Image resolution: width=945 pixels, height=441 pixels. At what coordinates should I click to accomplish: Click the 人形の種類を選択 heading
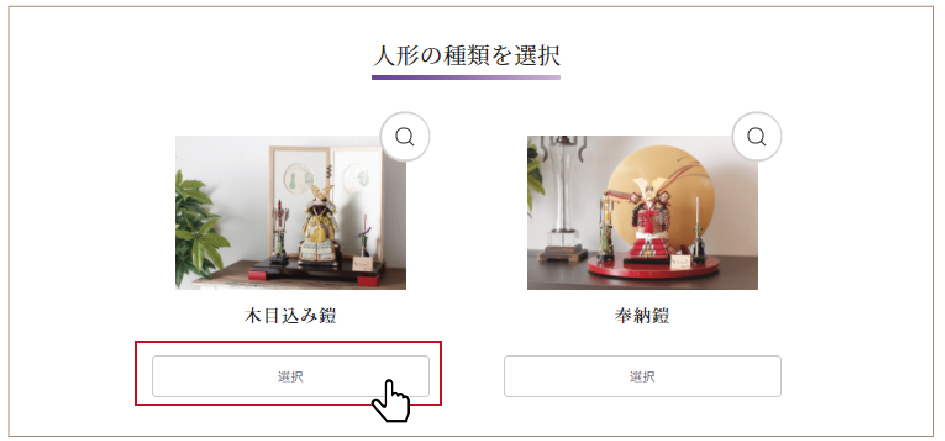pos(466,55)
